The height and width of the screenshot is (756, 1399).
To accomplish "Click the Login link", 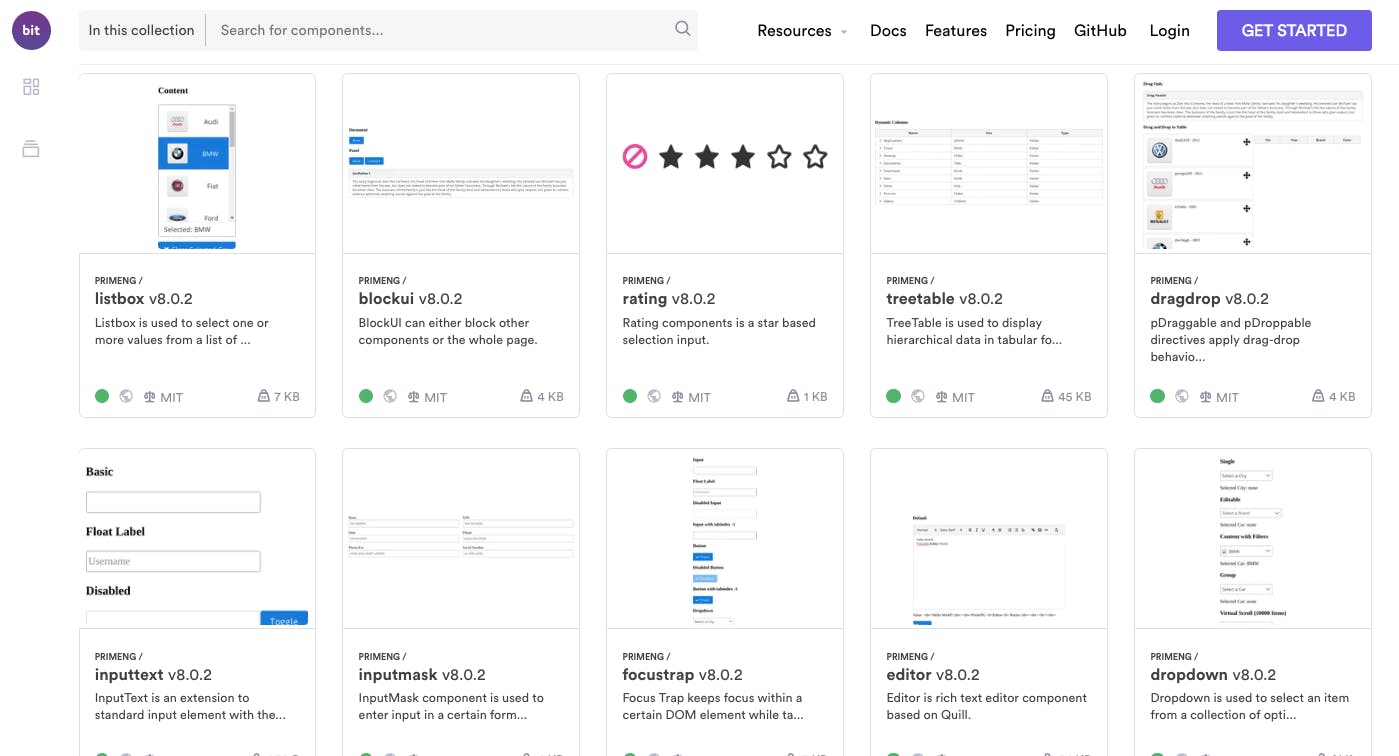I will pos(1169,31).
